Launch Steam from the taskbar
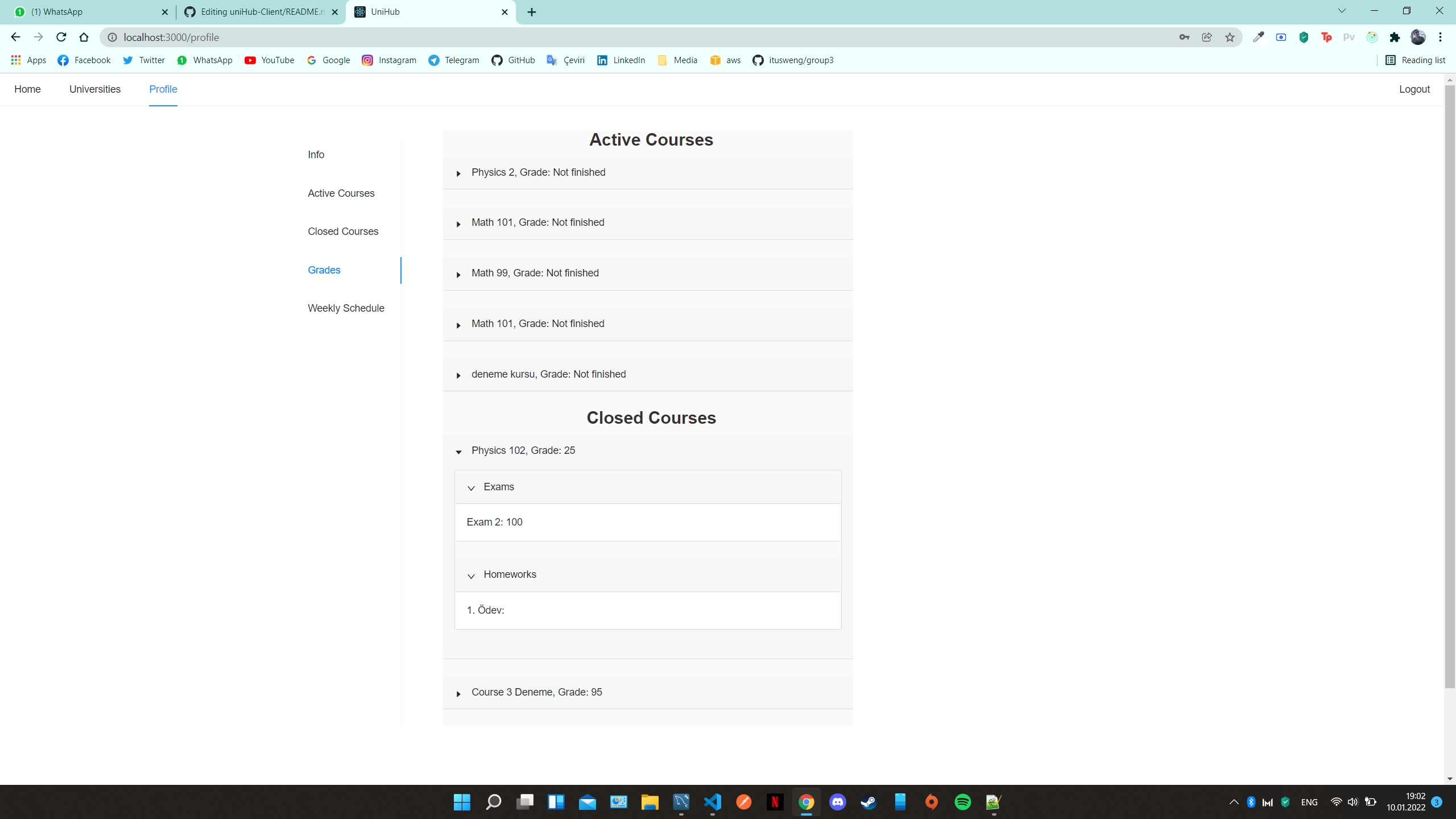Screen dimensions: 1456x819 coord(868,802)
